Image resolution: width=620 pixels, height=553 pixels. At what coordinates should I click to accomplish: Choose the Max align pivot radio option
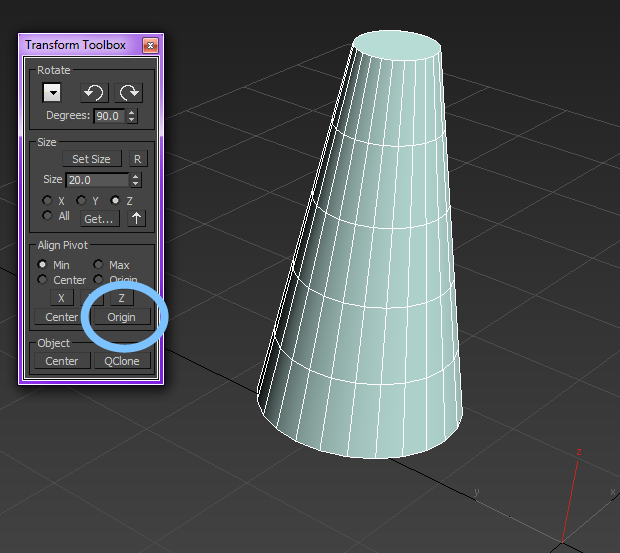98,265
